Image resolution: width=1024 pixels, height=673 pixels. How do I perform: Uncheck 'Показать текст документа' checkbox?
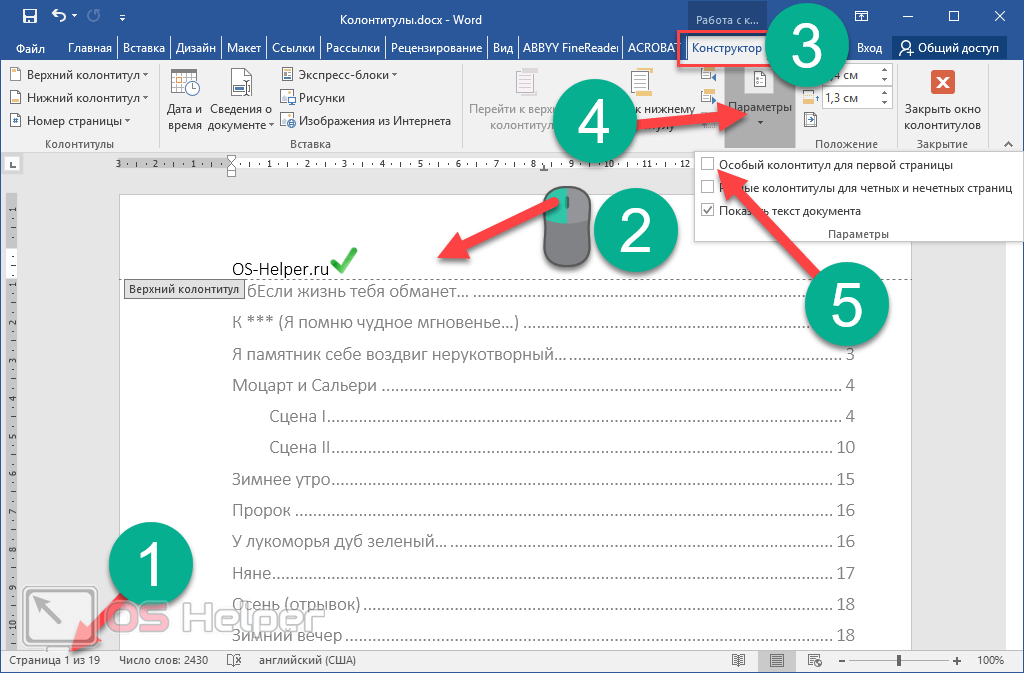click(708, 211)
